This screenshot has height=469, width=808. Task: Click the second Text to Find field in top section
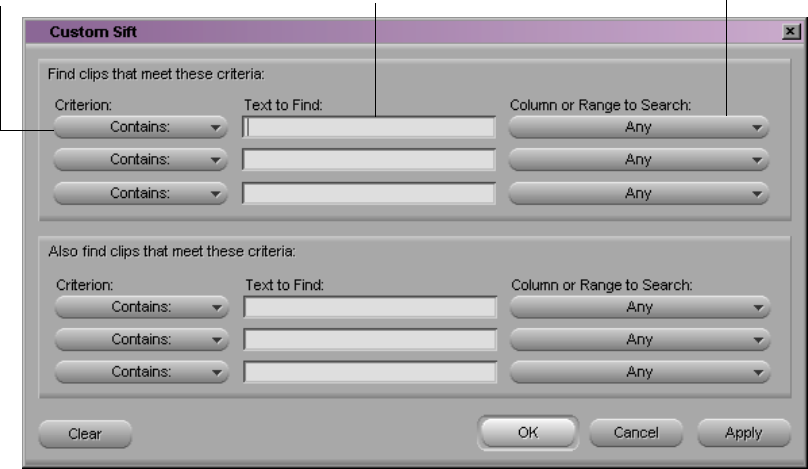[x=369, y=160]
